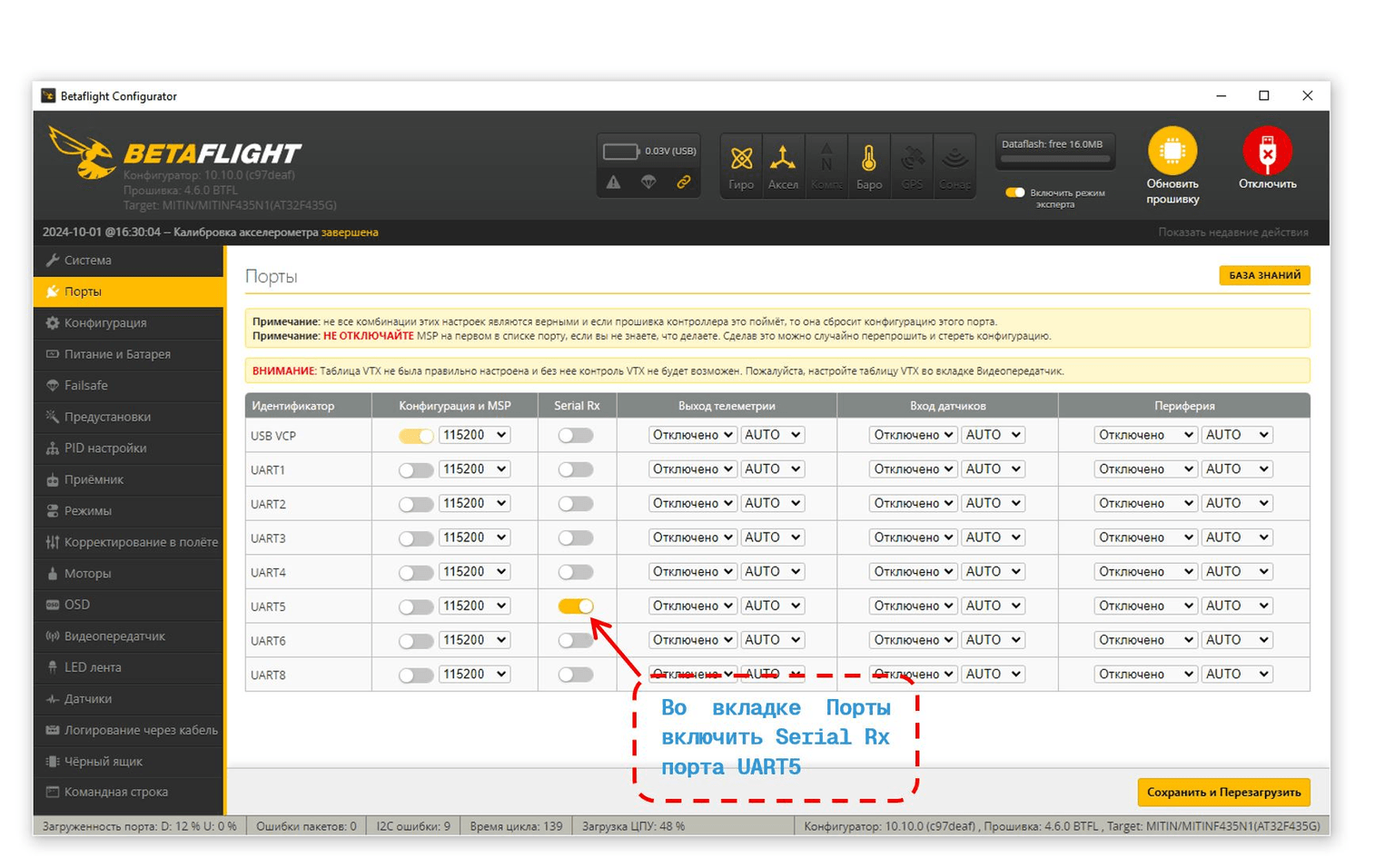Viewport: 1395px width, 868px height.
Task: Open the Видеопередатчик tab
Action: coord(128,636)
